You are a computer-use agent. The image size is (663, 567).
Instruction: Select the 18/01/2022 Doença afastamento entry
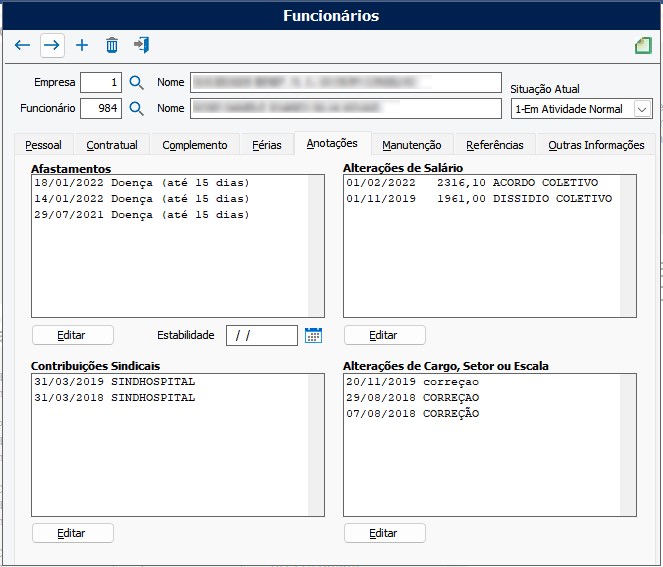click(x=141, y=183)
